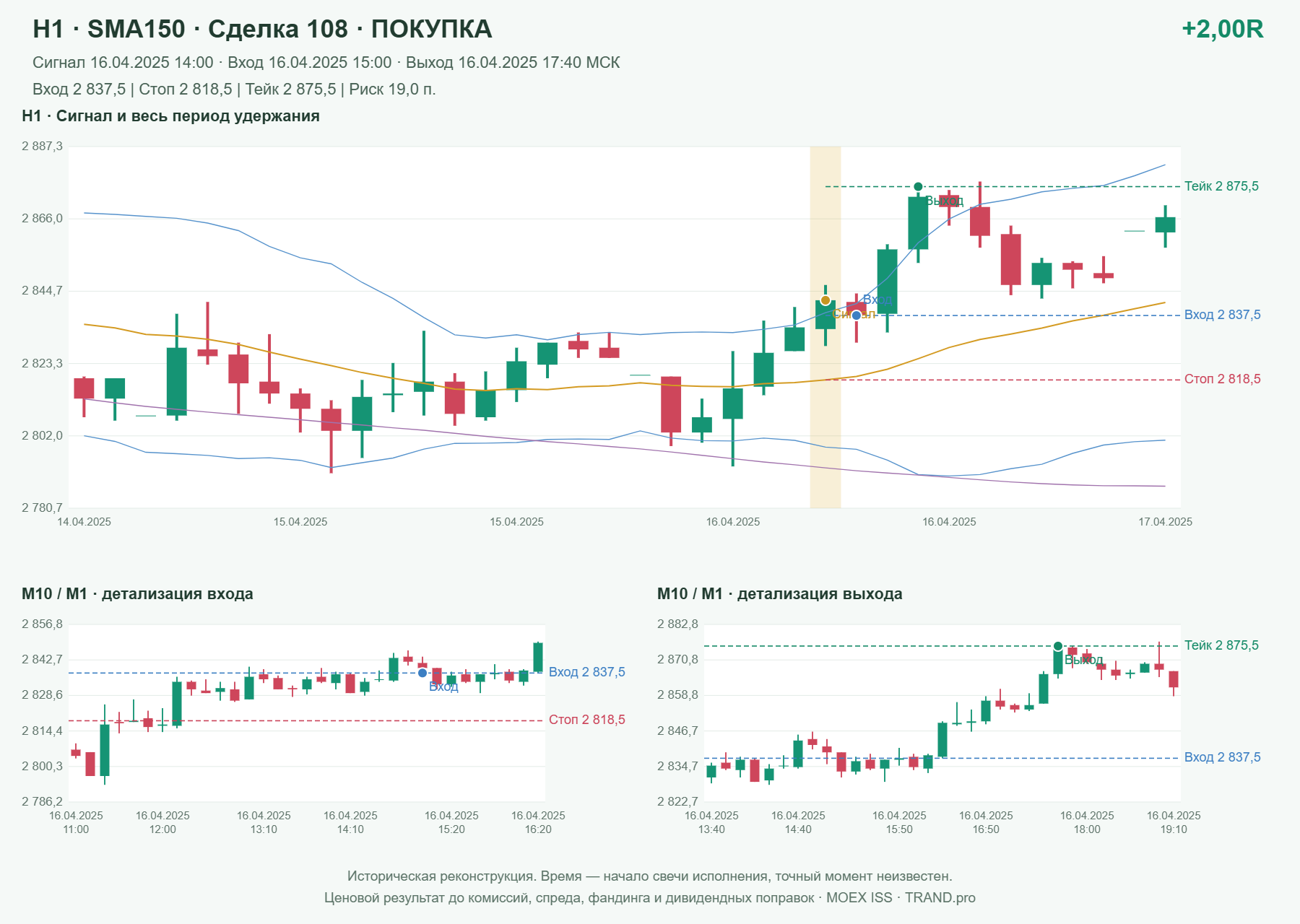Click "Вход 2 837,5" label beside the exit detail chart
This screenshot has width=1300, height=924.
coord(1223,757)
